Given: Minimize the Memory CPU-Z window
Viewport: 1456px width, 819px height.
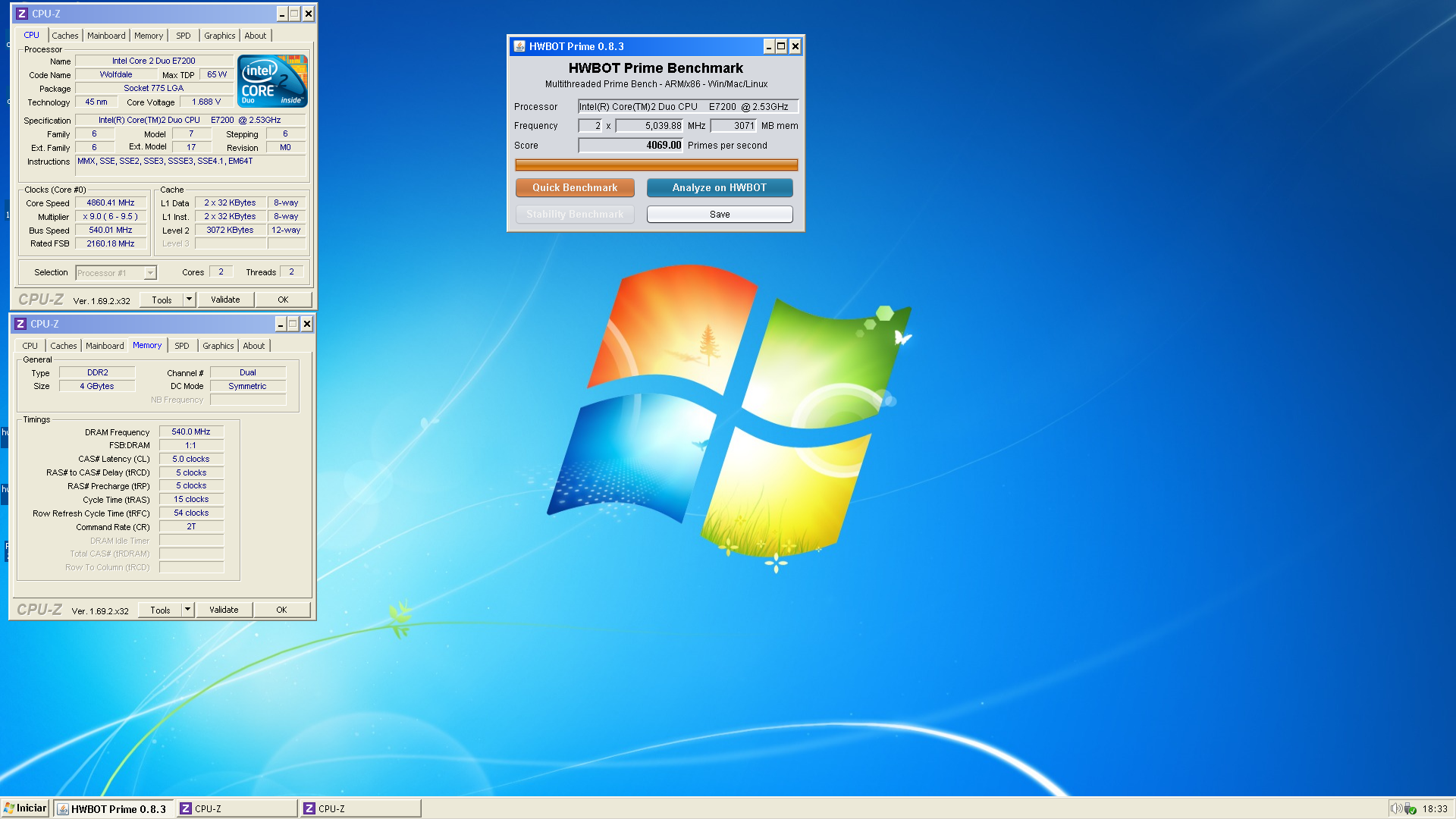Looking at the screenshot, I should [281, 324].
